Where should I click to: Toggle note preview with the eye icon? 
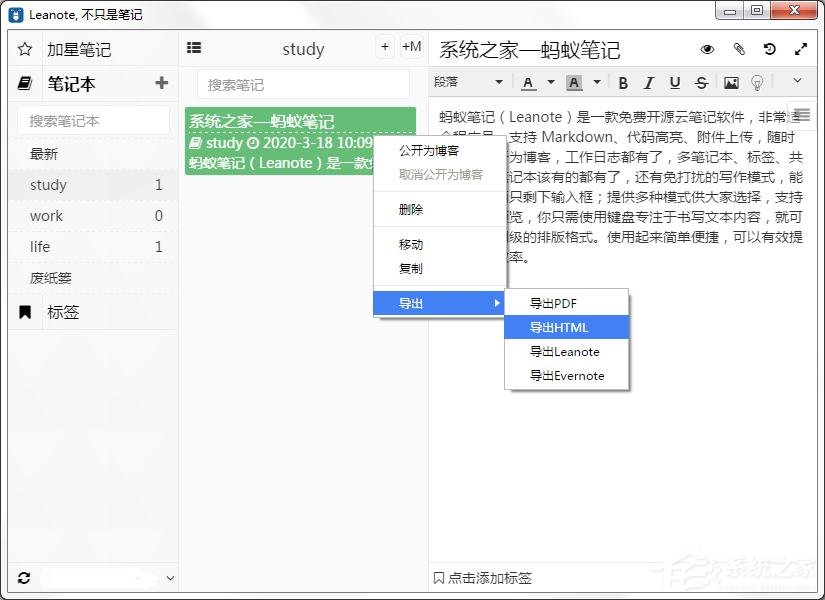pyautogui.click(x=707, y=49)
